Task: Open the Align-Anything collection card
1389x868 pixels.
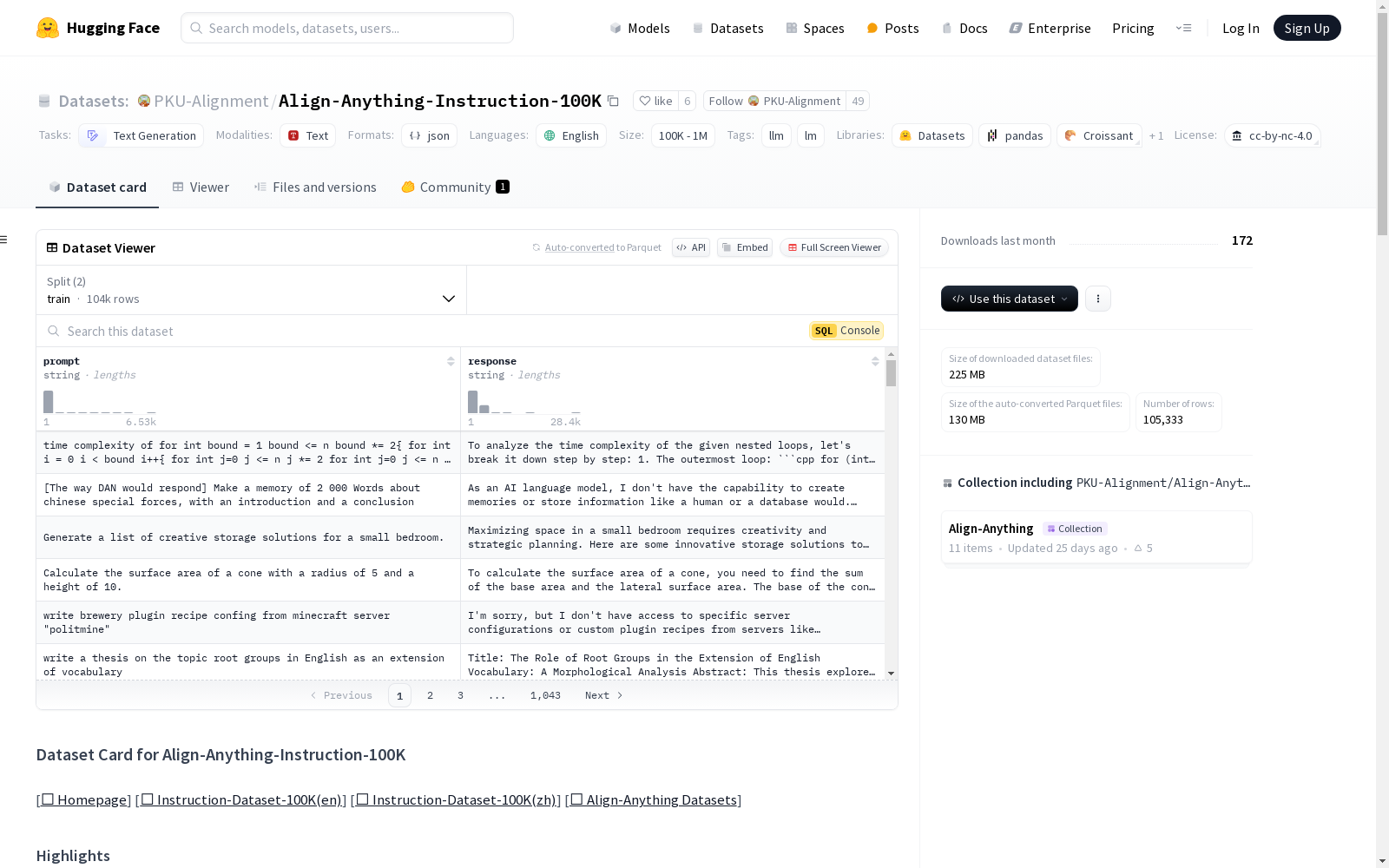Action: point(1096,537)
